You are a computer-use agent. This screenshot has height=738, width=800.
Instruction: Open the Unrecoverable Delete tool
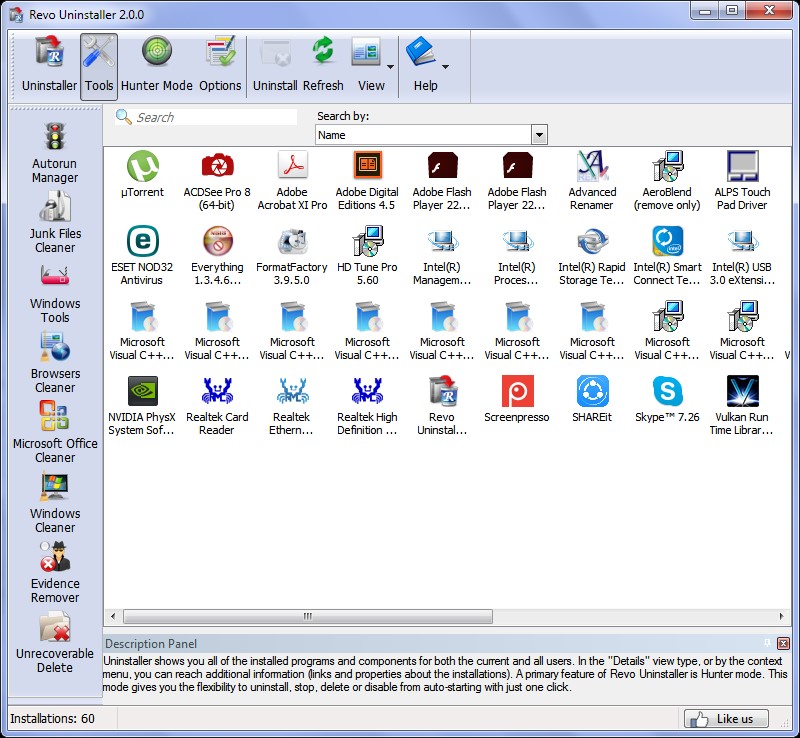[x=54, y=642]
